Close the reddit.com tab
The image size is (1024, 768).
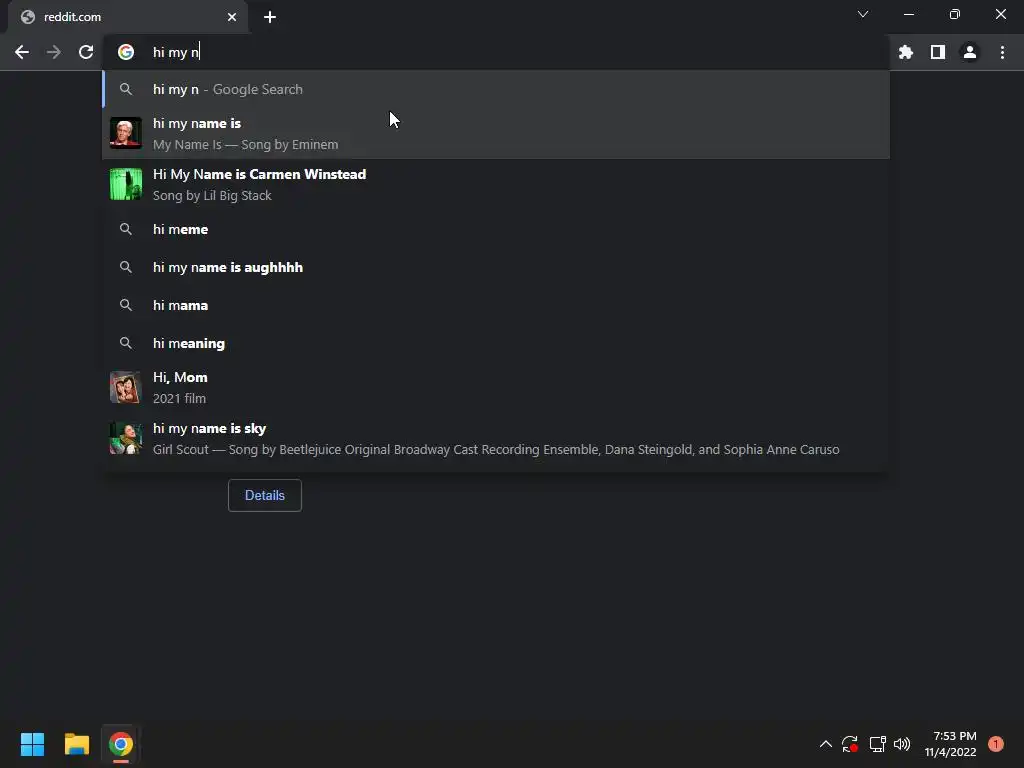coord(232,17)
